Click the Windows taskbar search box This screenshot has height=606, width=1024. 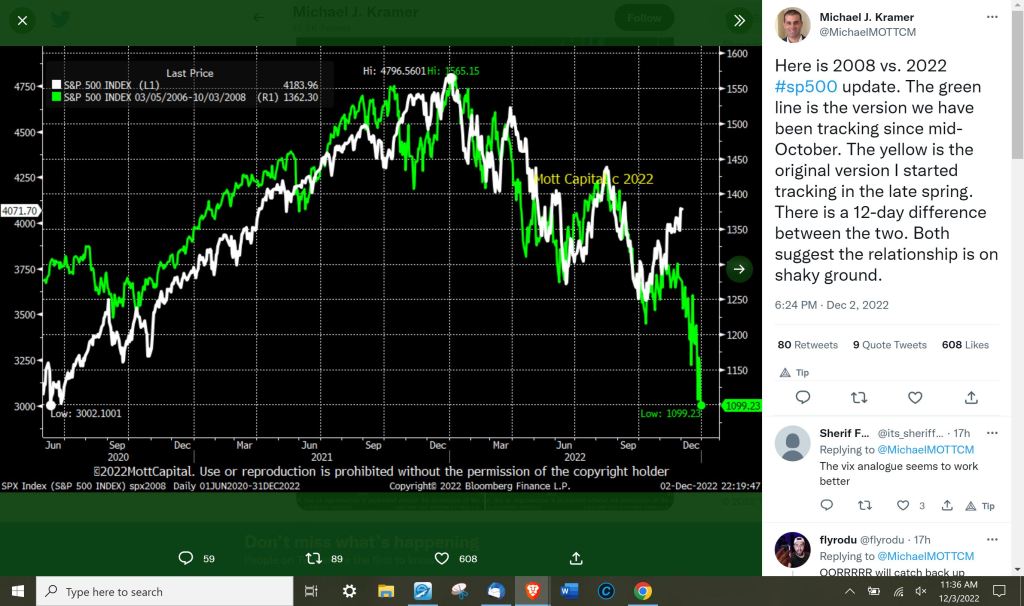165,591
